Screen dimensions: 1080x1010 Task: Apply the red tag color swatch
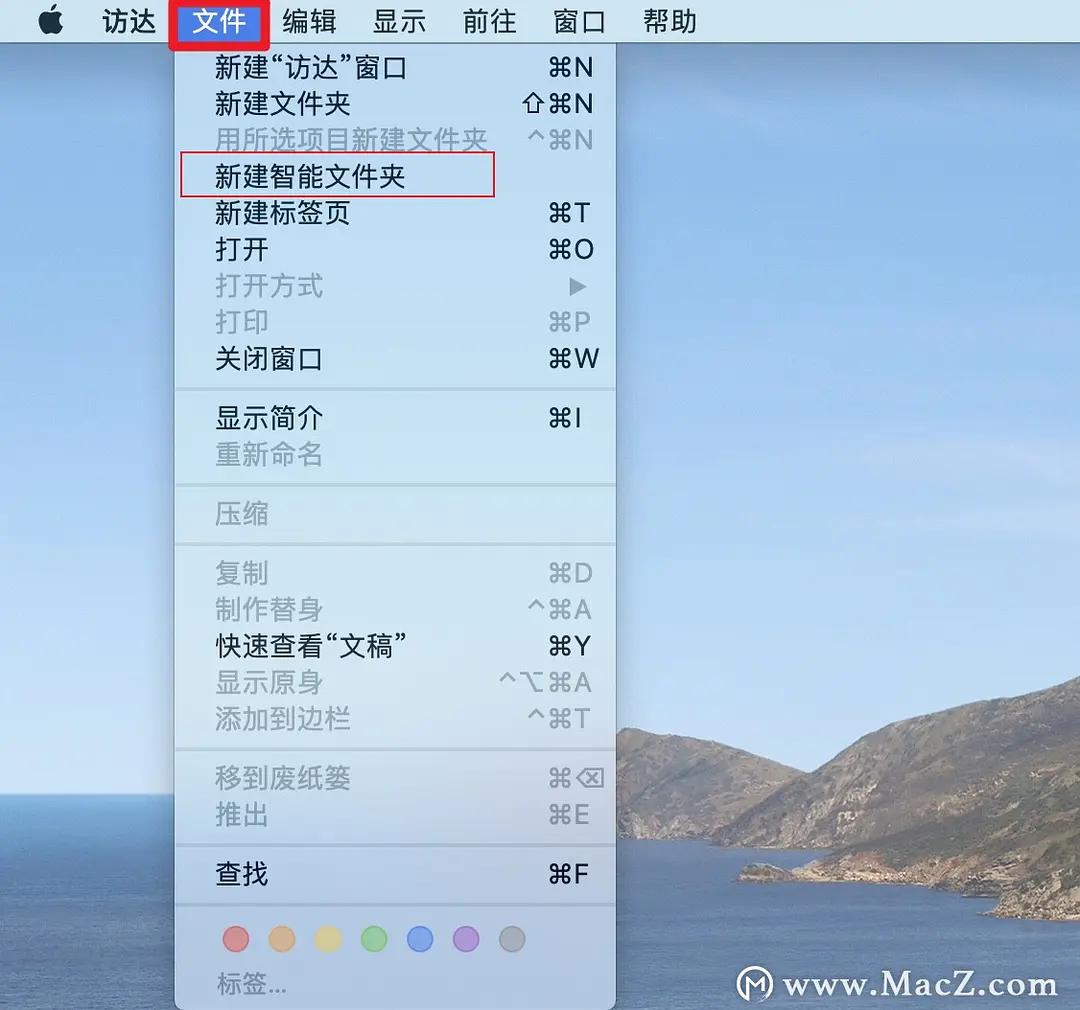pyautogui.click(x=236, y=939)
